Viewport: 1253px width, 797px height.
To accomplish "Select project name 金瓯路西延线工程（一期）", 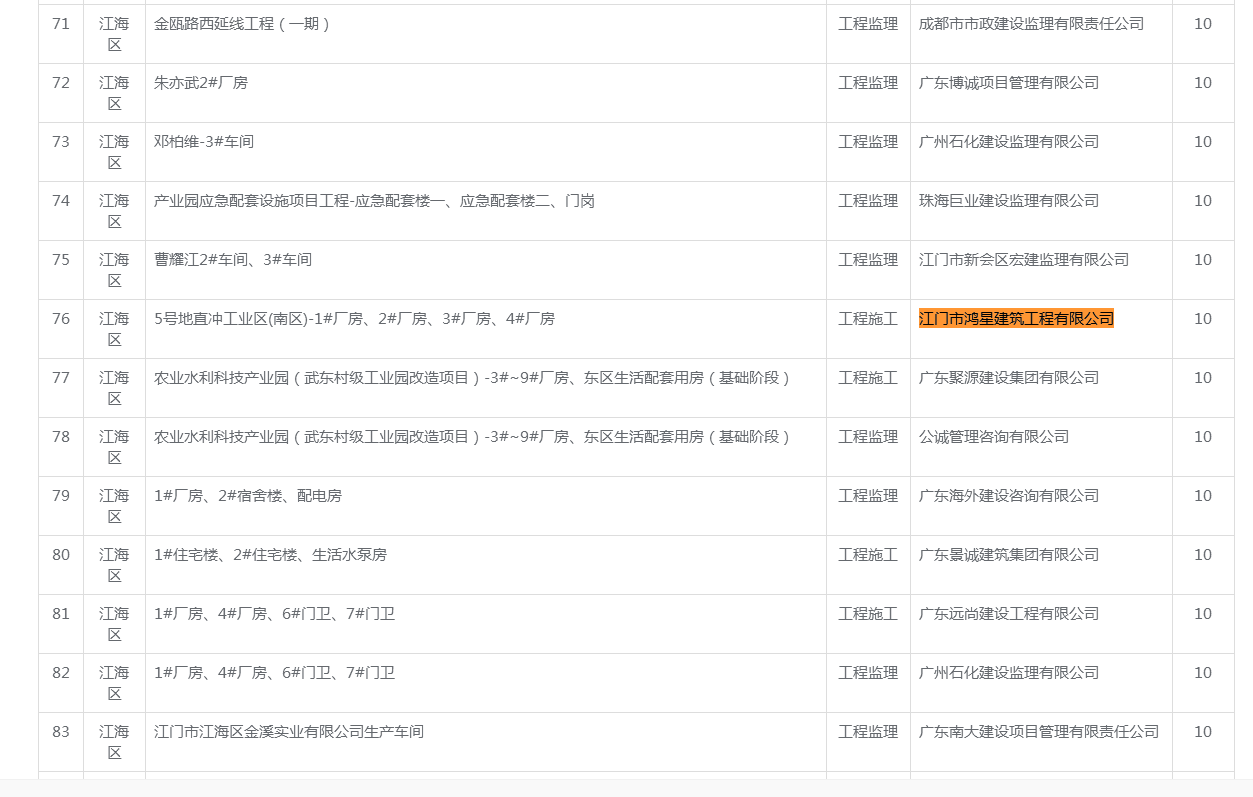I will coord(243,24).
